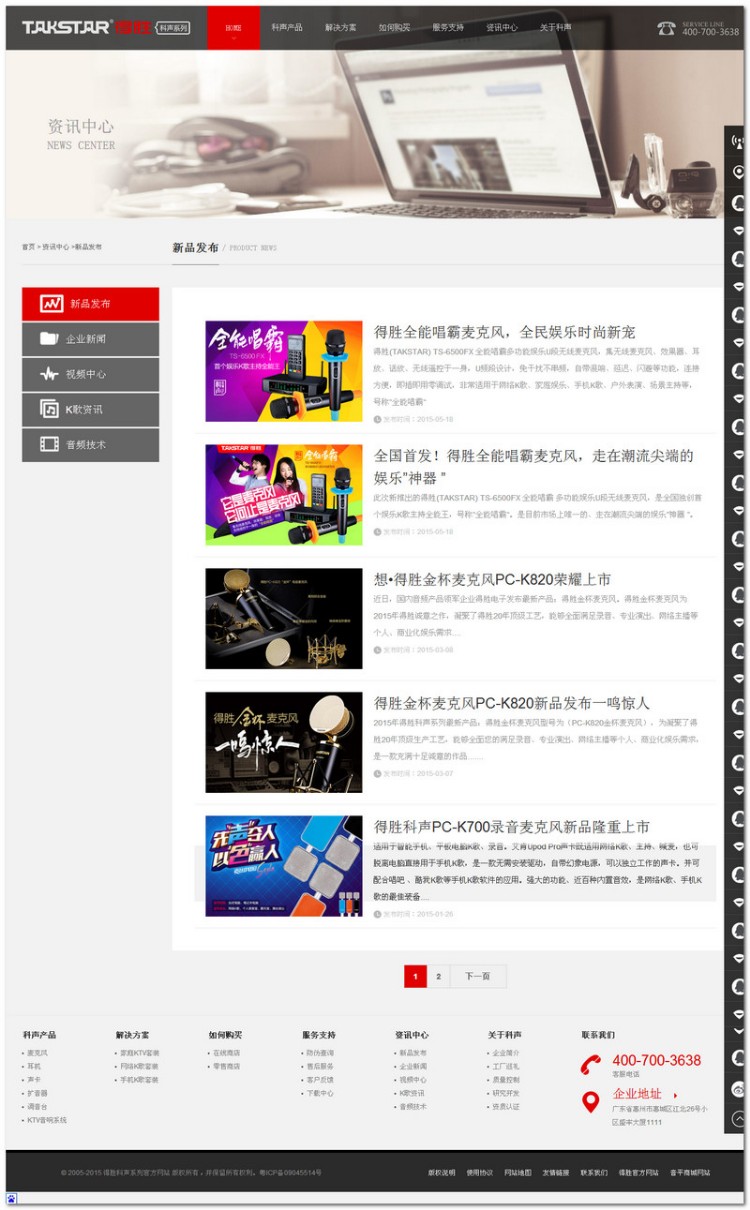Open footer link 声卡

click(34, 1080)
